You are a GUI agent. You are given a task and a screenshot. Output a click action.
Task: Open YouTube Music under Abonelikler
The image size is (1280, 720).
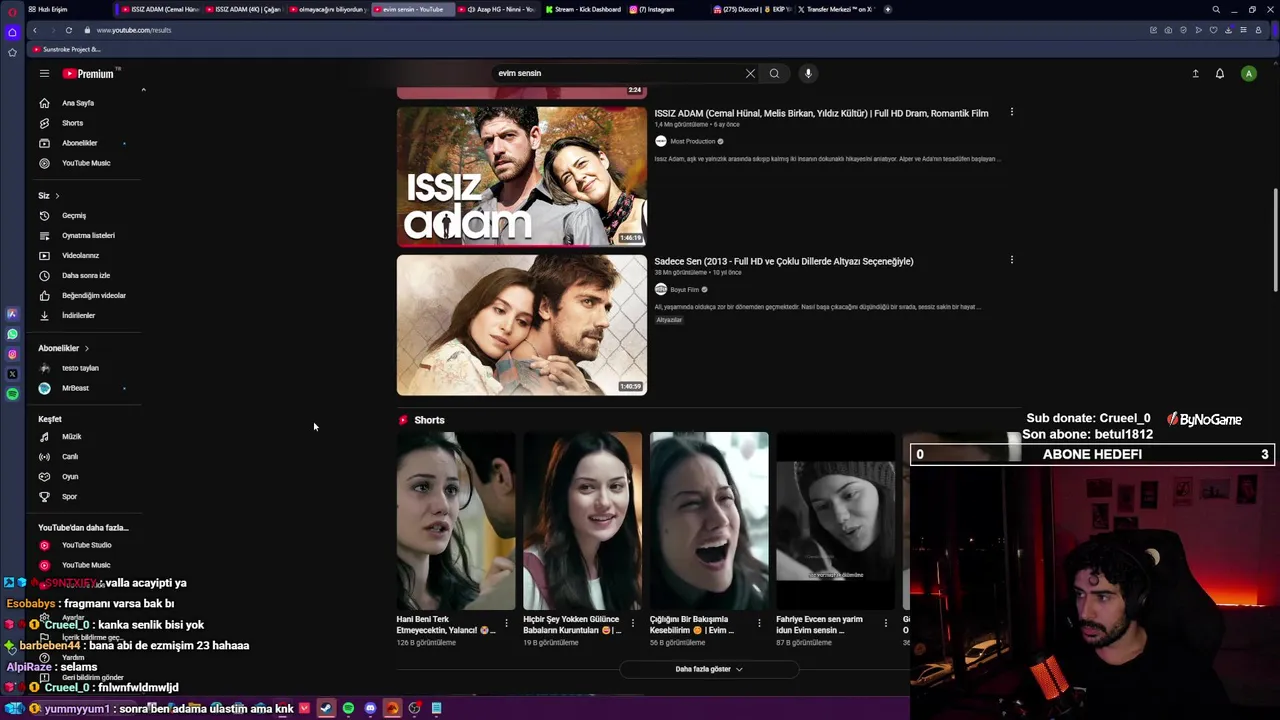86,163
